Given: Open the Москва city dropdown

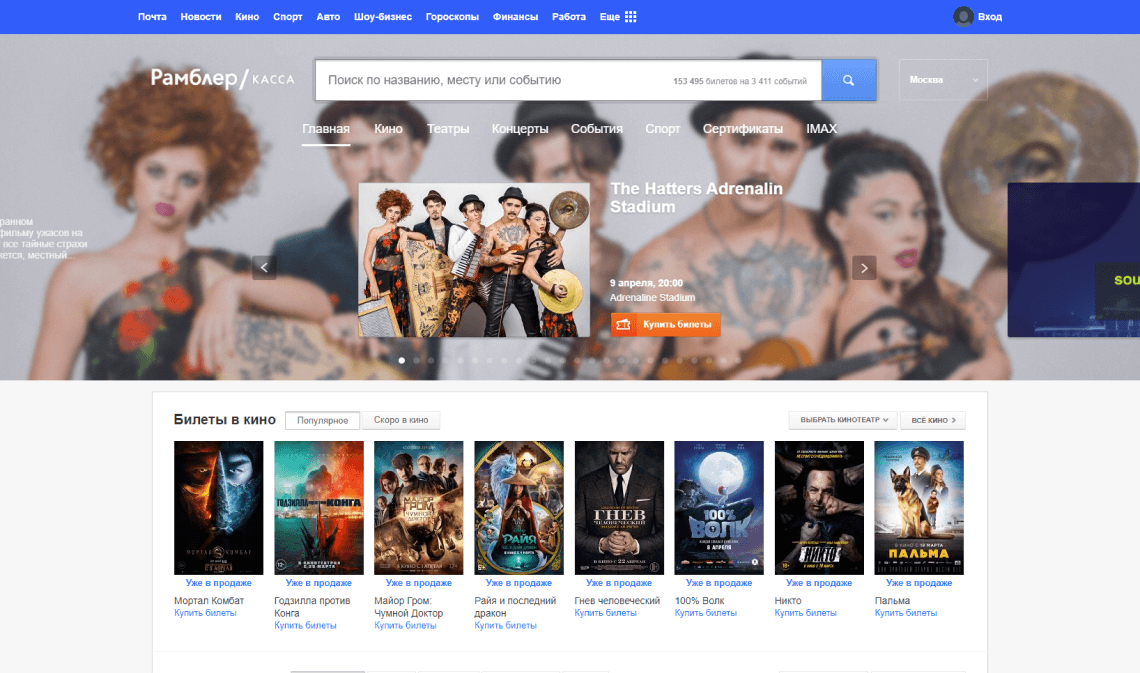Looking at the screenshot, I should coord(943,80).
